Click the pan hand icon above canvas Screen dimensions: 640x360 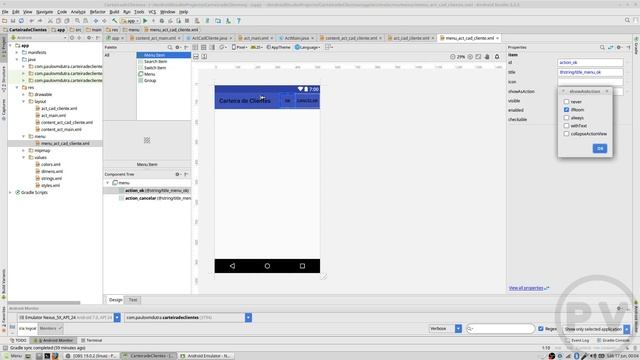pyautogui.click(x=487, y=57)
